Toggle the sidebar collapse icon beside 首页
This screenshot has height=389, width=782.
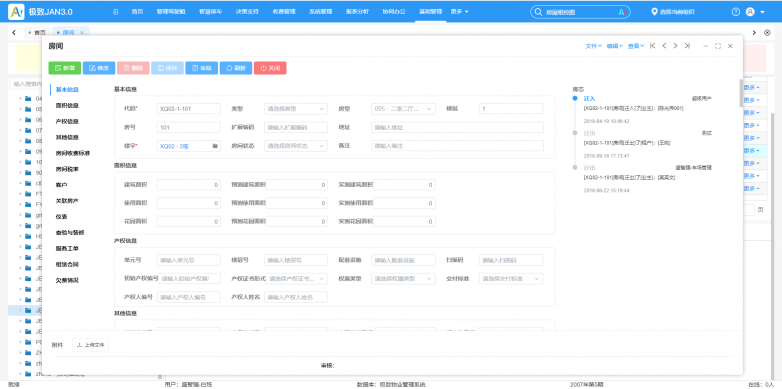(x=115, y=12)
